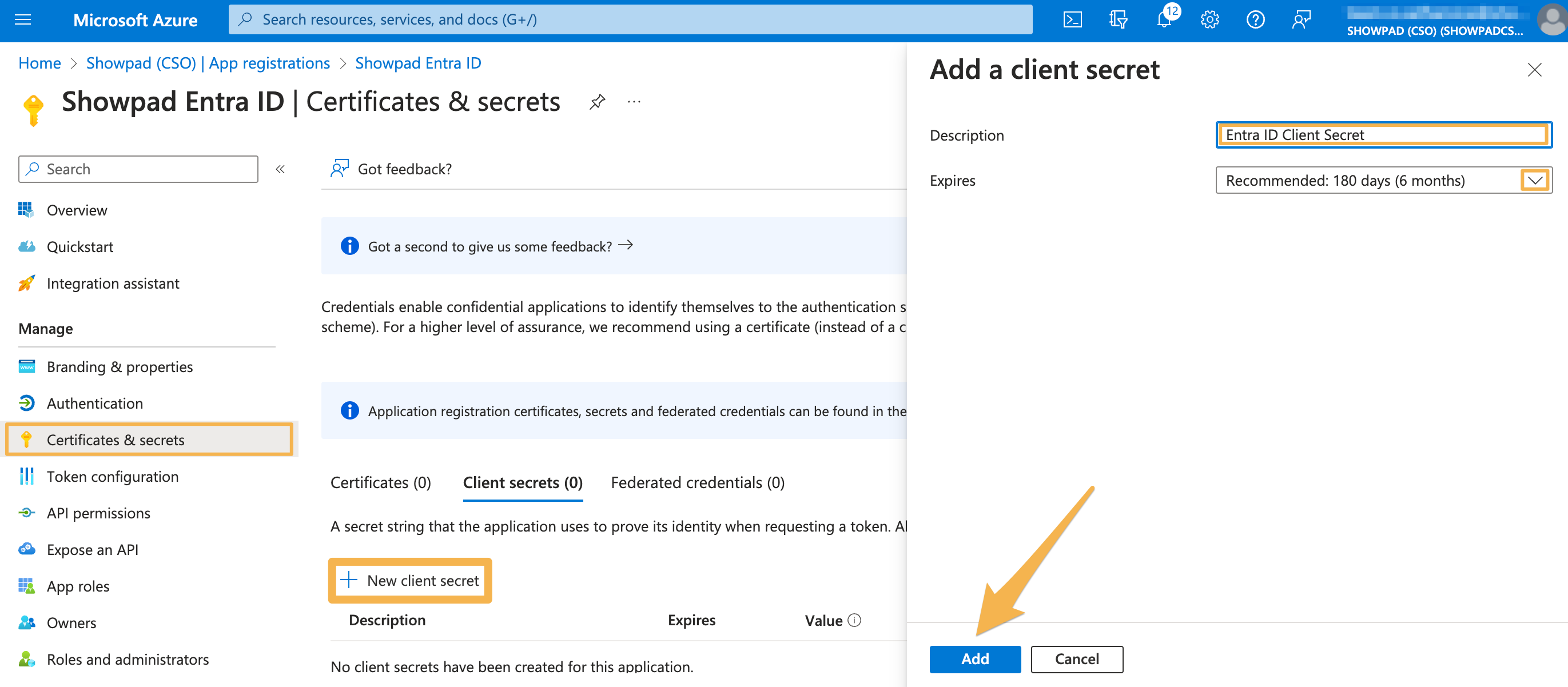1568x687 pixels.
Task: Click the Authentication icon in sidebar
Action: pos(26,403)
